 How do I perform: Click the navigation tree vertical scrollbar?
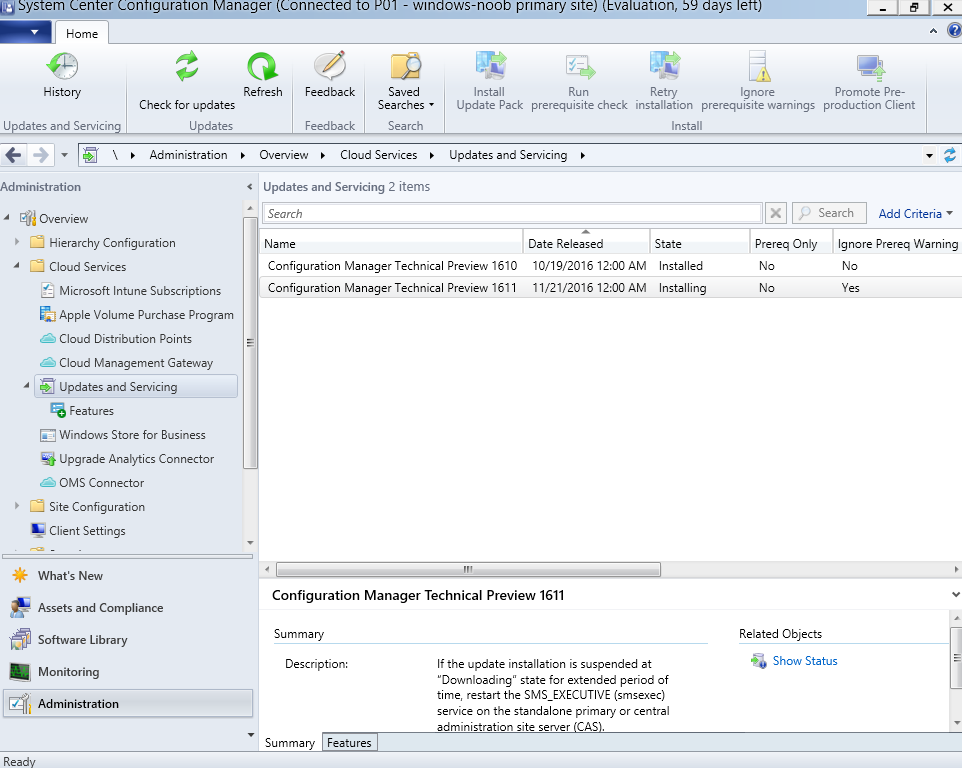tap(250, 344)
